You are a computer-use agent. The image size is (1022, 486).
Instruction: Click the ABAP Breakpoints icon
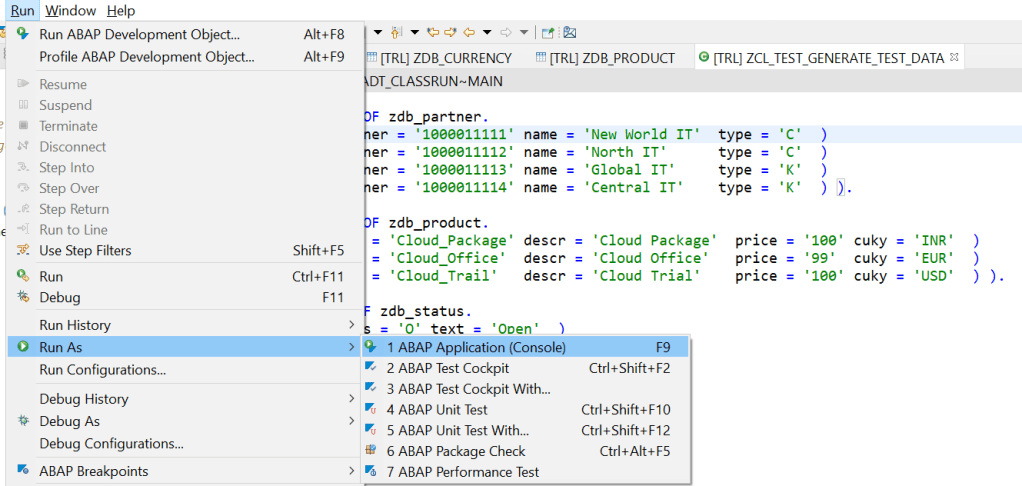[22, 471]
